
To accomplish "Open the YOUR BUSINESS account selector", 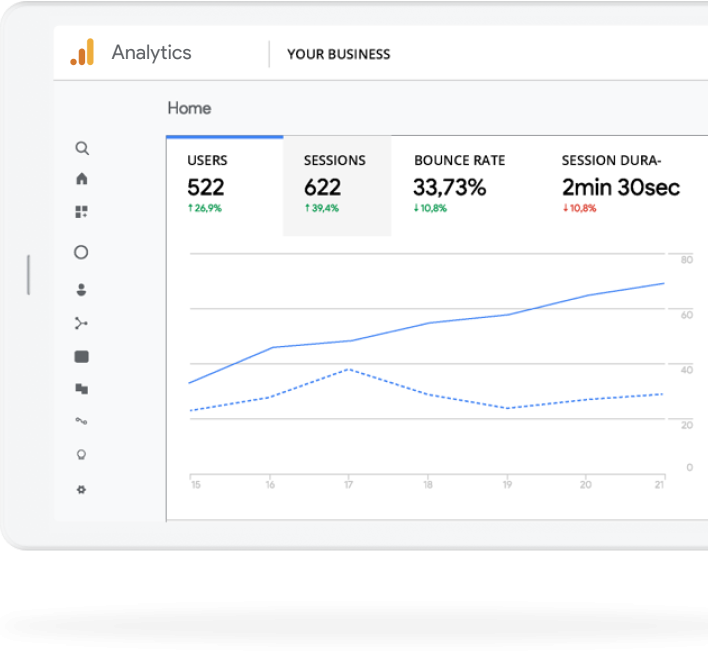I will (x=338, y=54).
